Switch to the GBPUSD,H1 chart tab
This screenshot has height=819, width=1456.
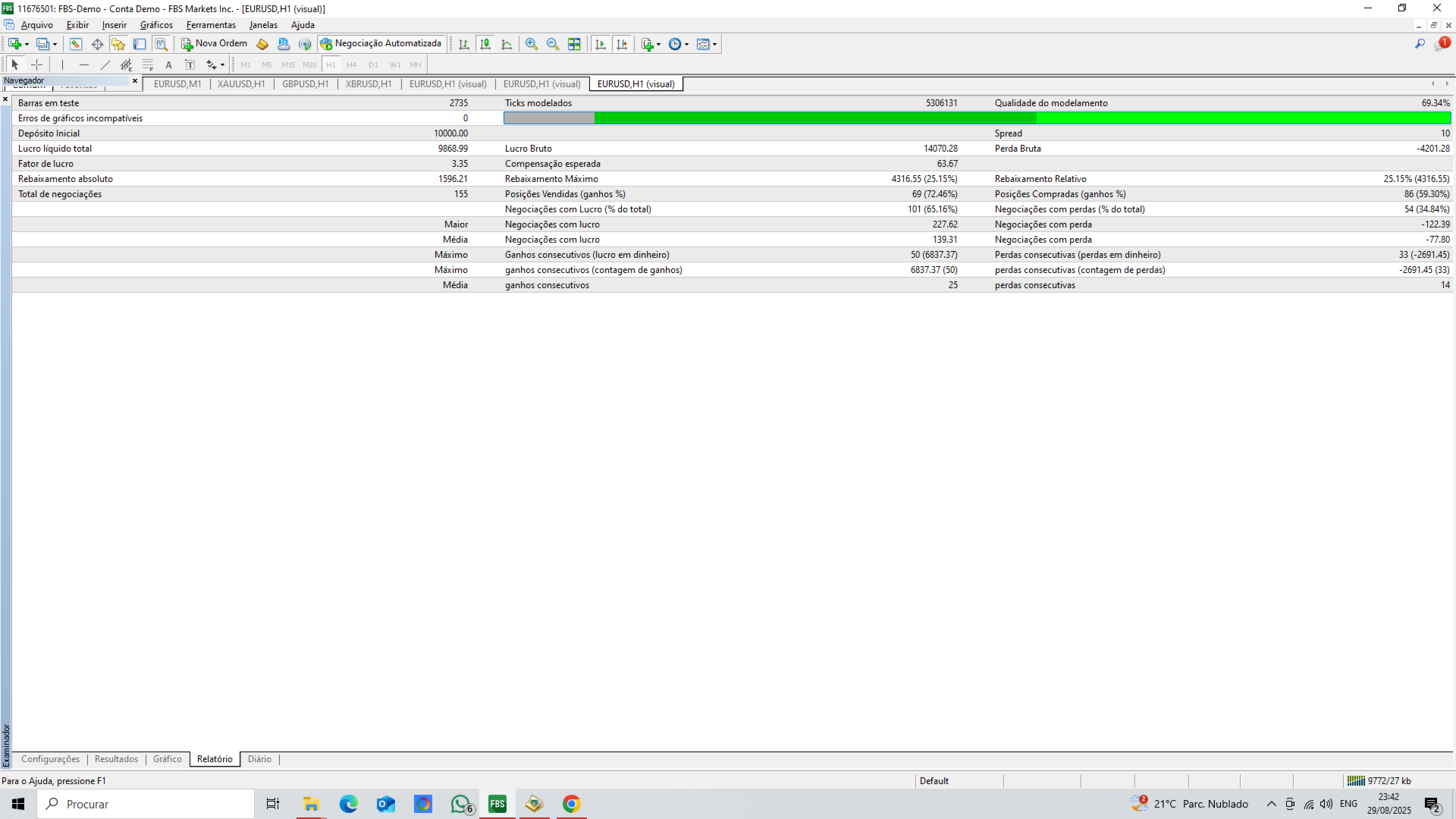tap(306, 84)
